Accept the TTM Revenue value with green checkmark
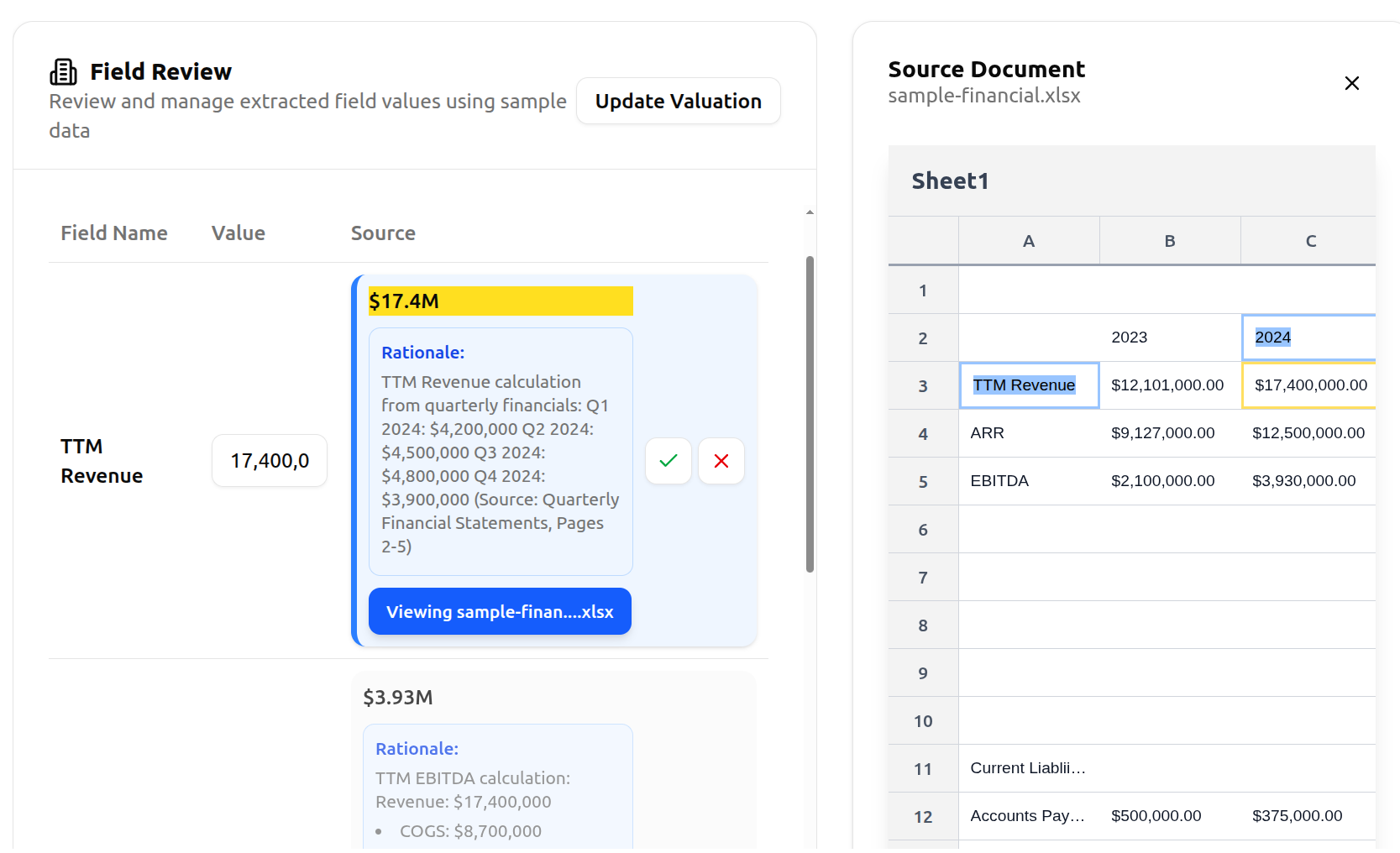 pos(669,461)
